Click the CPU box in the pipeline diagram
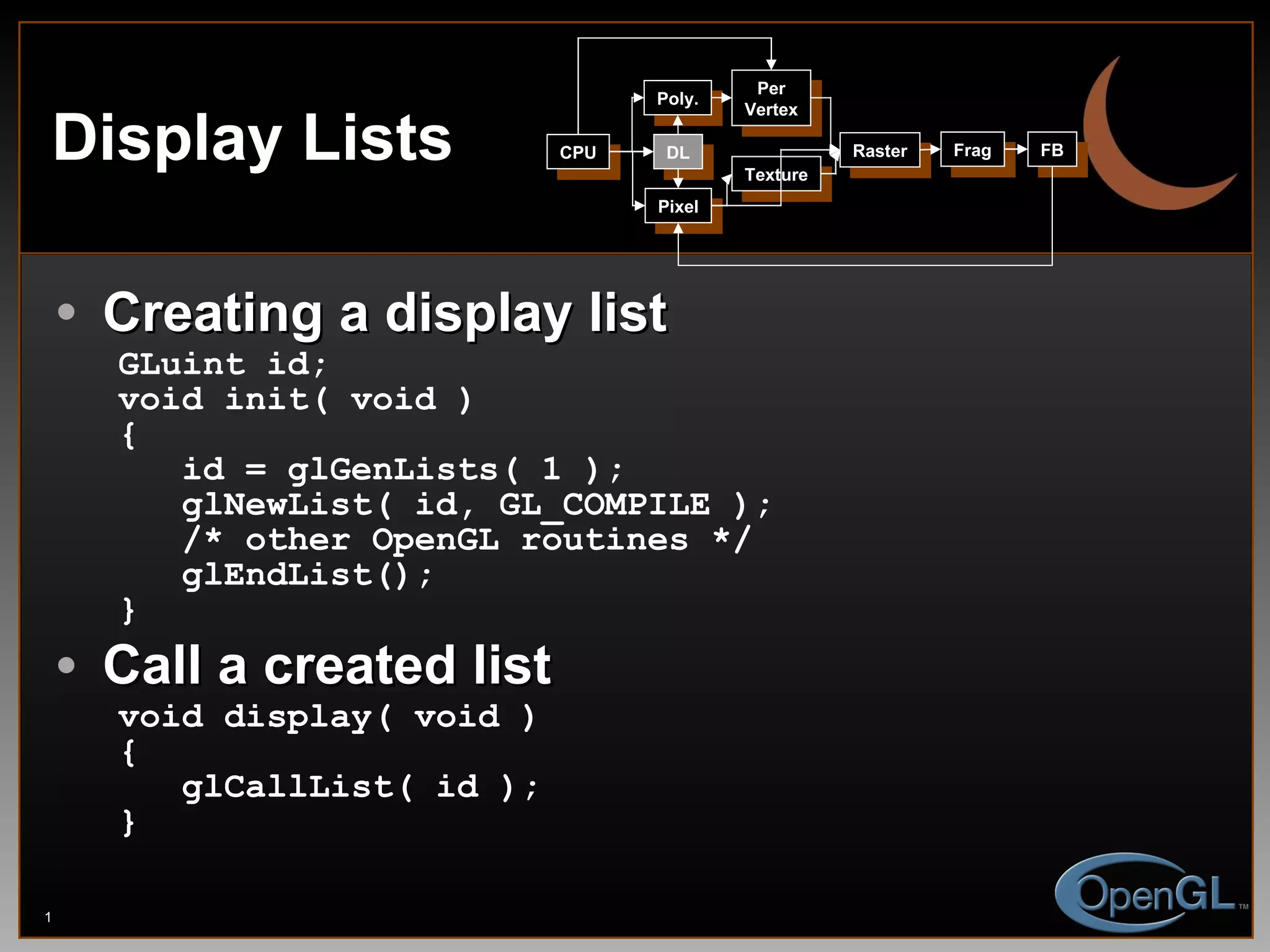 578,152
